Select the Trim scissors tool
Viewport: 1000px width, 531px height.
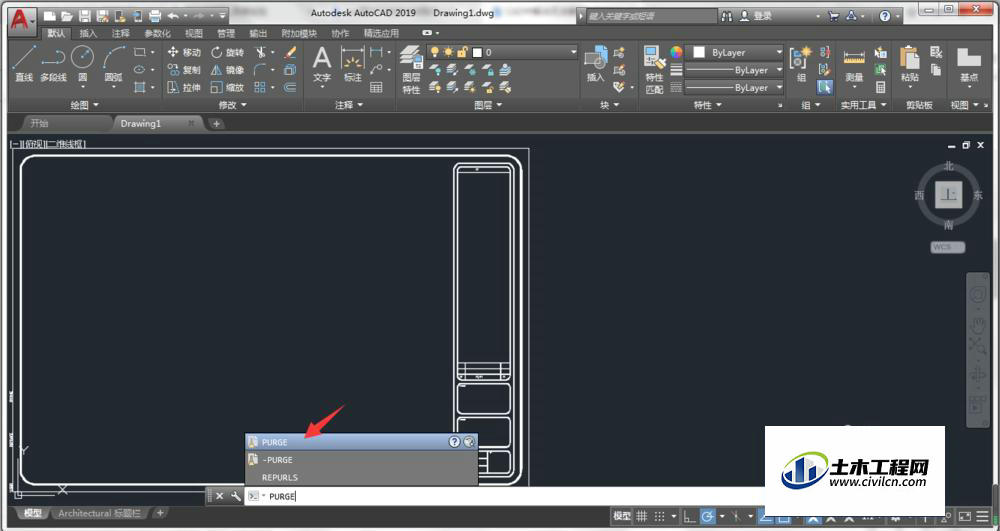tap(261, 52)
